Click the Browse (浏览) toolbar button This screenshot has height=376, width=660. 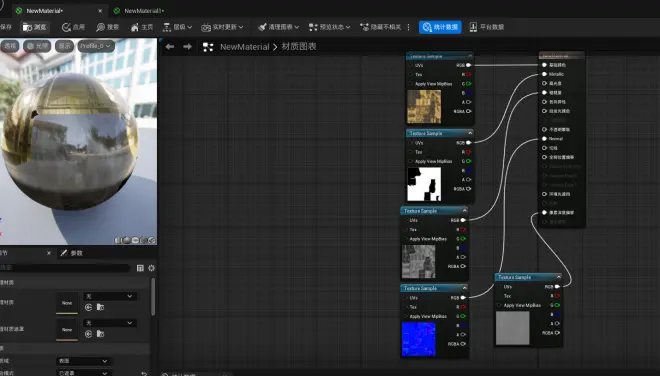(35, 27)
